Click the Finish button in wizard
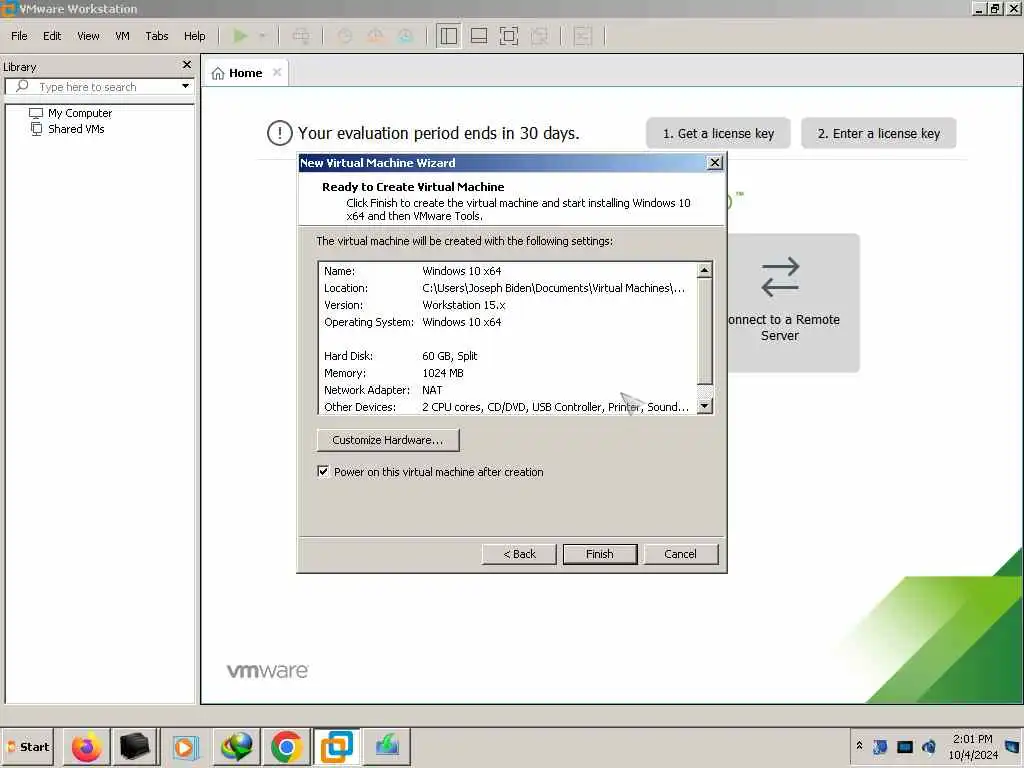Viewport: 1024px width, 768px height. pos(600,554)
